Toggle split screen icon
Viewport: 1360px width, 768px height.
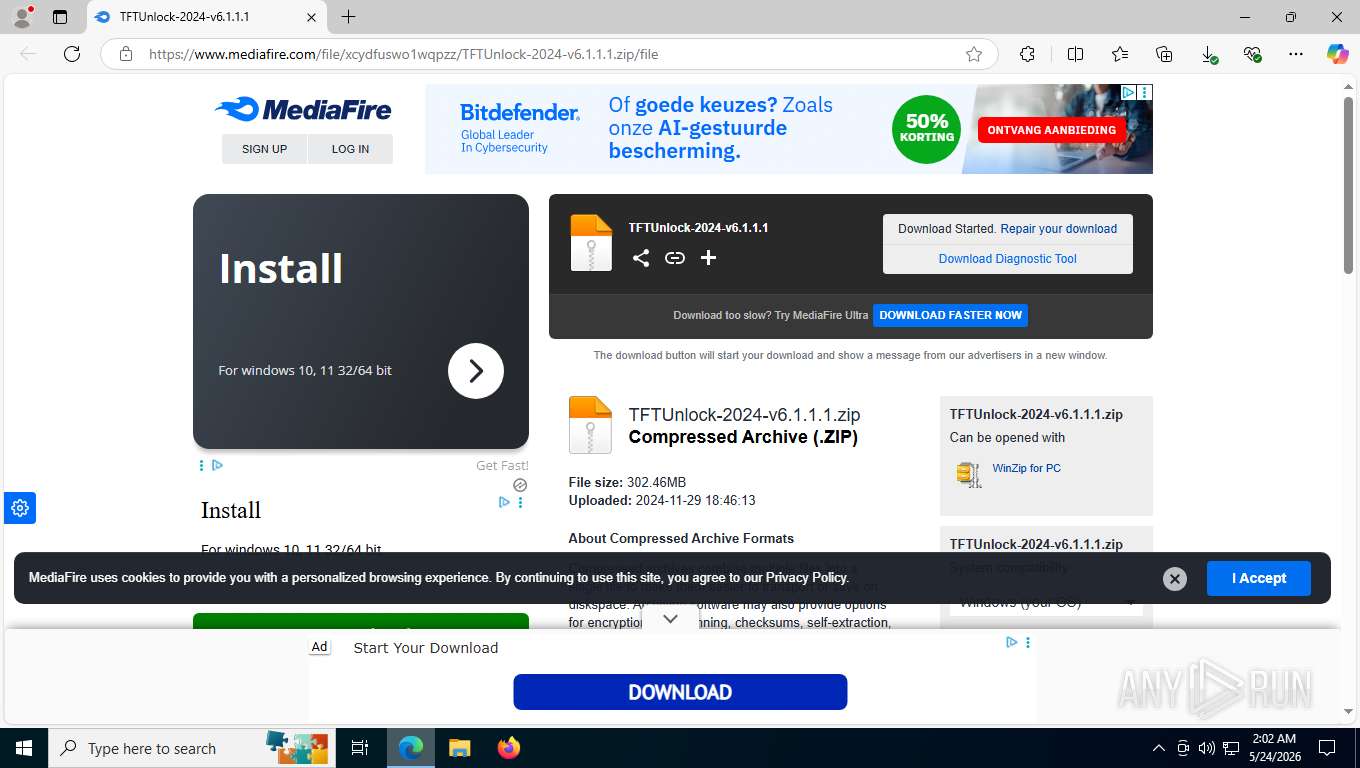coord(1075,54)
